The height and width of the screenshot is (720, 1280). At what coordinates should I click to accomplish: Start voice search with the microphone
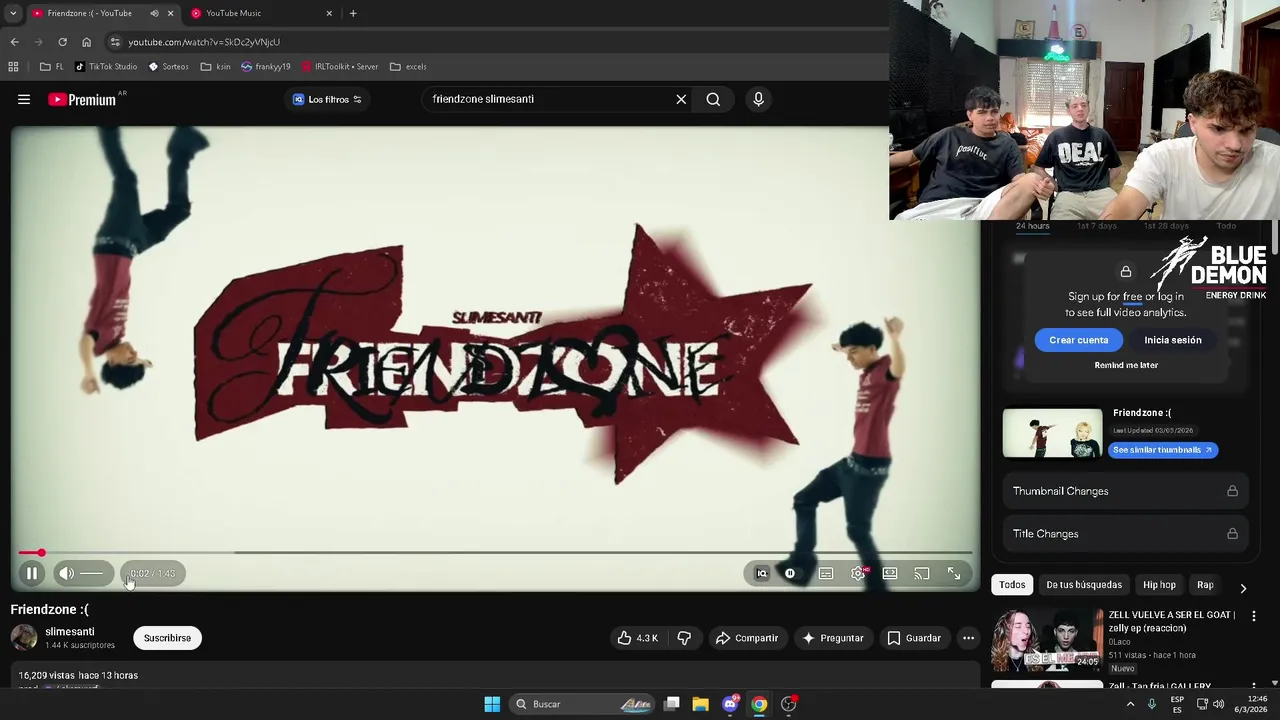758,99
